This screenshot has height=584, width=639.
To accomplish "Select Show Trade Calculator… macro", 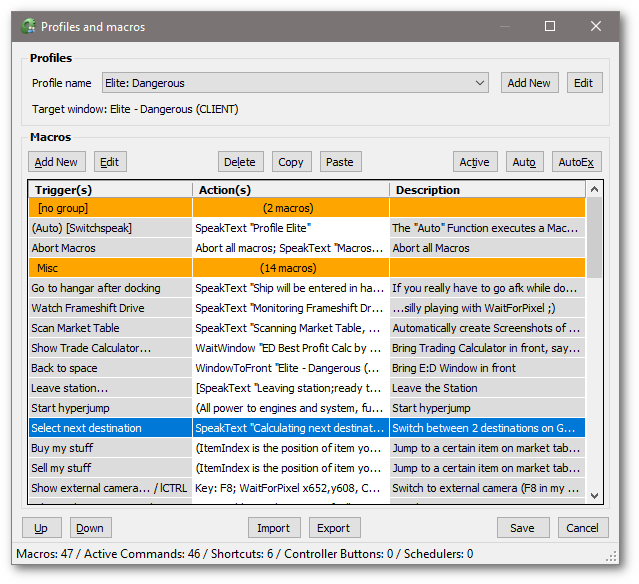I will click(x=110, y=348).
